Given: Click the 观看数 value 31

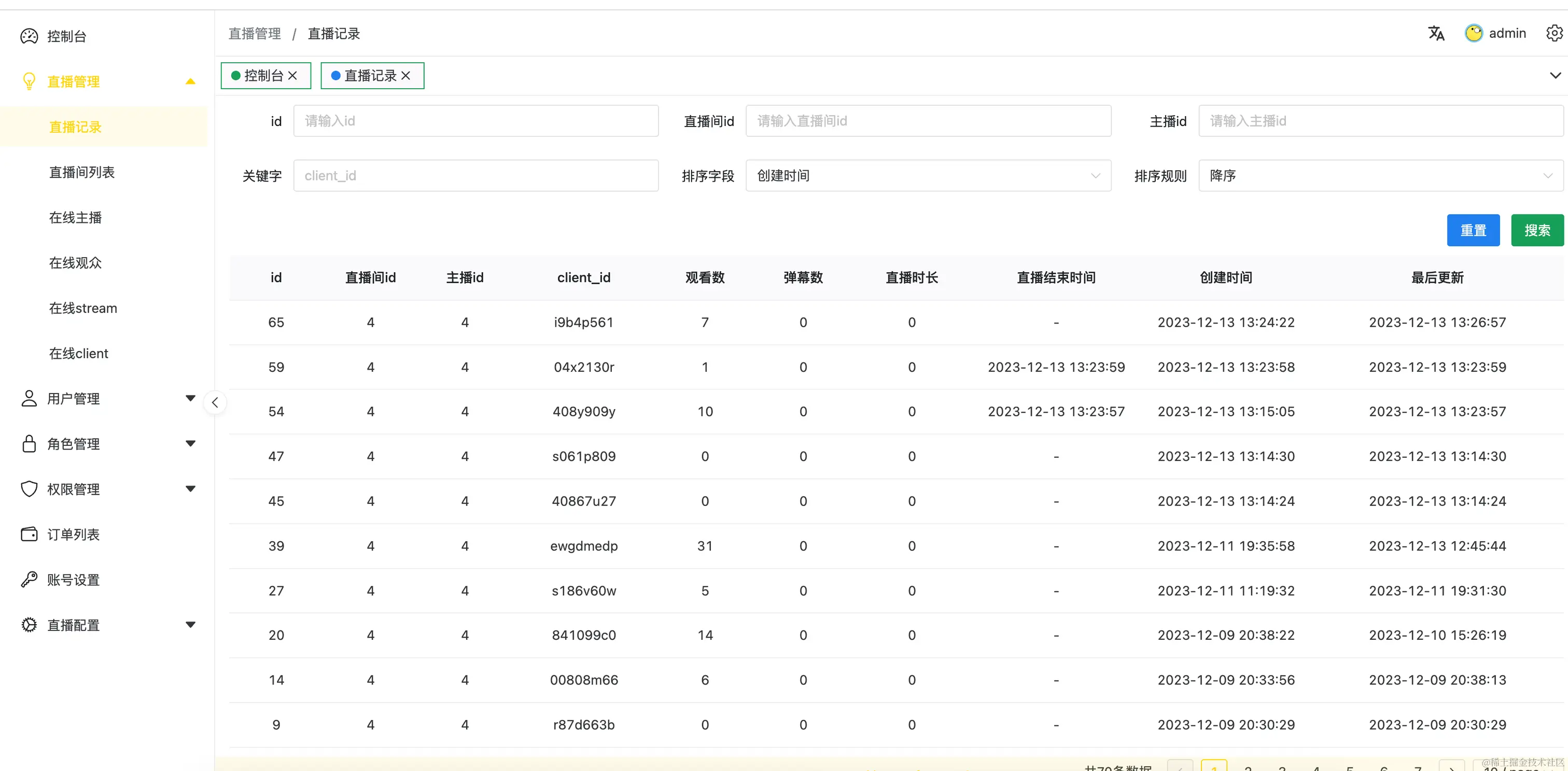Looking at the screenshot, I should point(705,546).
